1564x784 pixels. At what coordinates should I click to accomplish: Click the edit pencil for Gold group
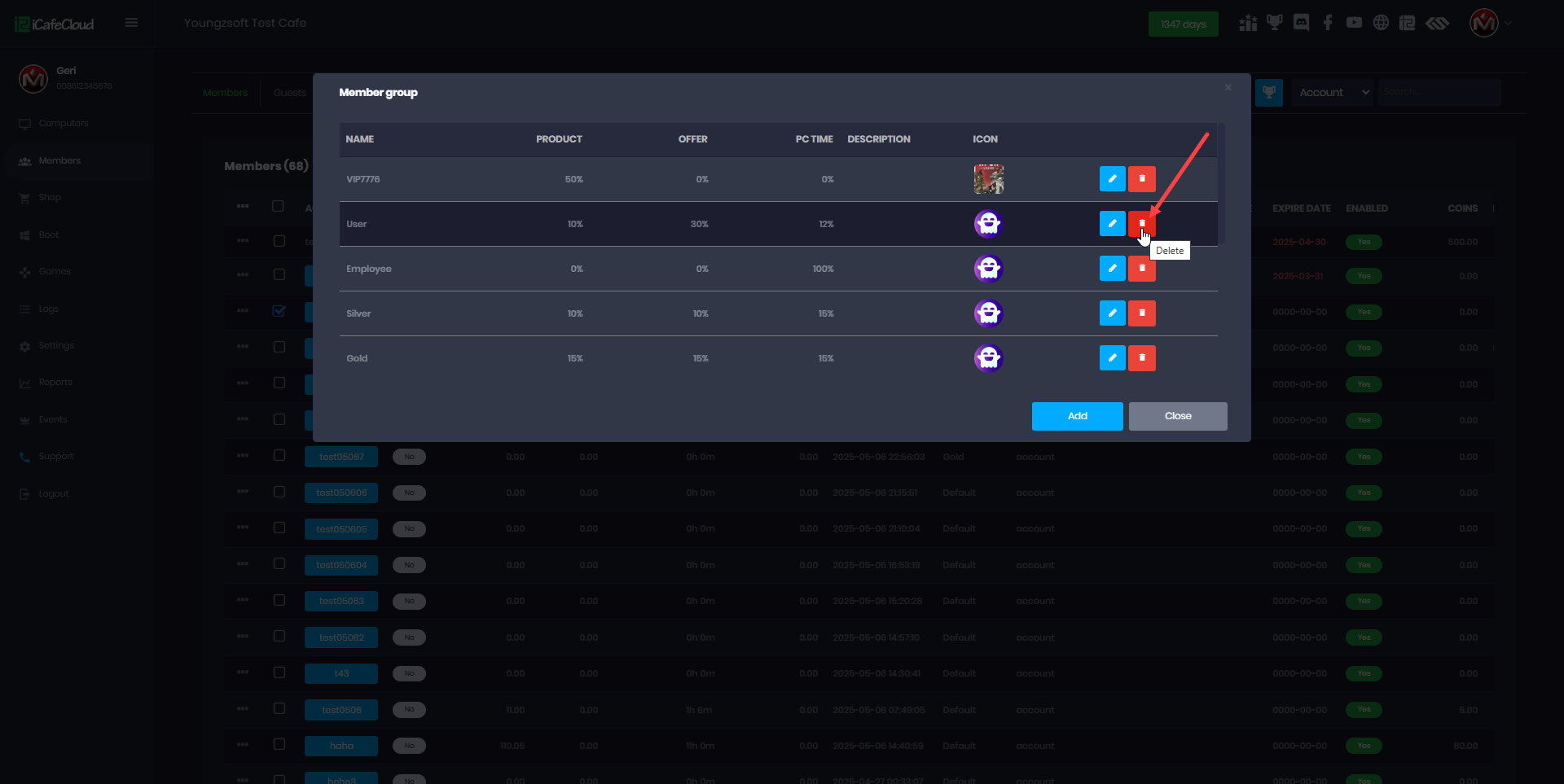[1112, 358]
